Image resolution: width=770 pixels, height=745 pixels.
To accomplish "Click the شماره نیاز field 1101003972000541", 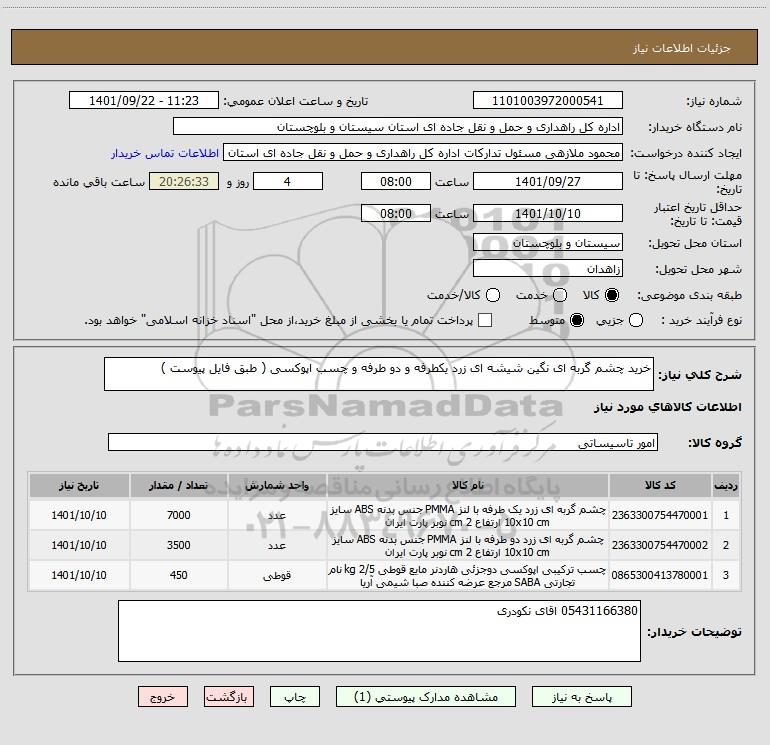I will tap(548, 100).
